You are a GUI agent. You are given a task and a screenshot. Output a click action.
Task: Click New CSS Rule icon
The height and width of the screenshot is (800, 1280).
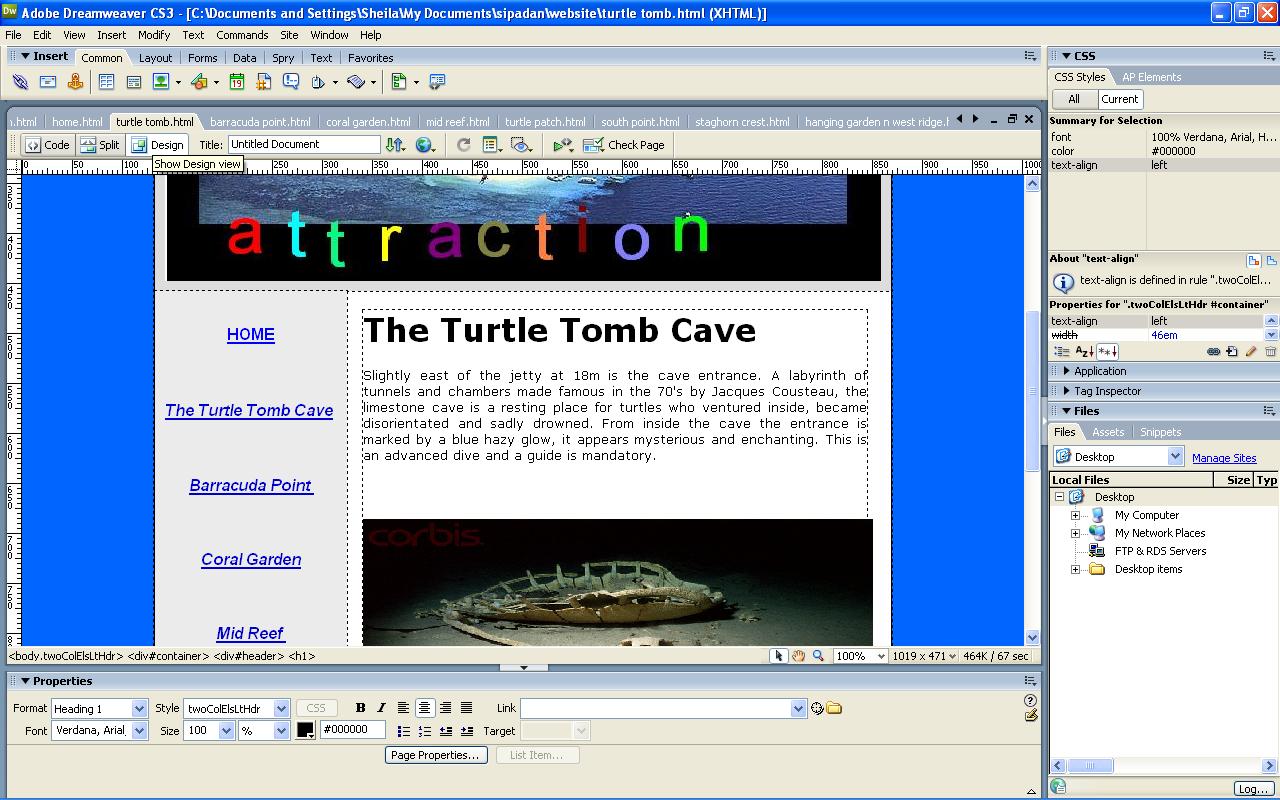point(1232,351)
